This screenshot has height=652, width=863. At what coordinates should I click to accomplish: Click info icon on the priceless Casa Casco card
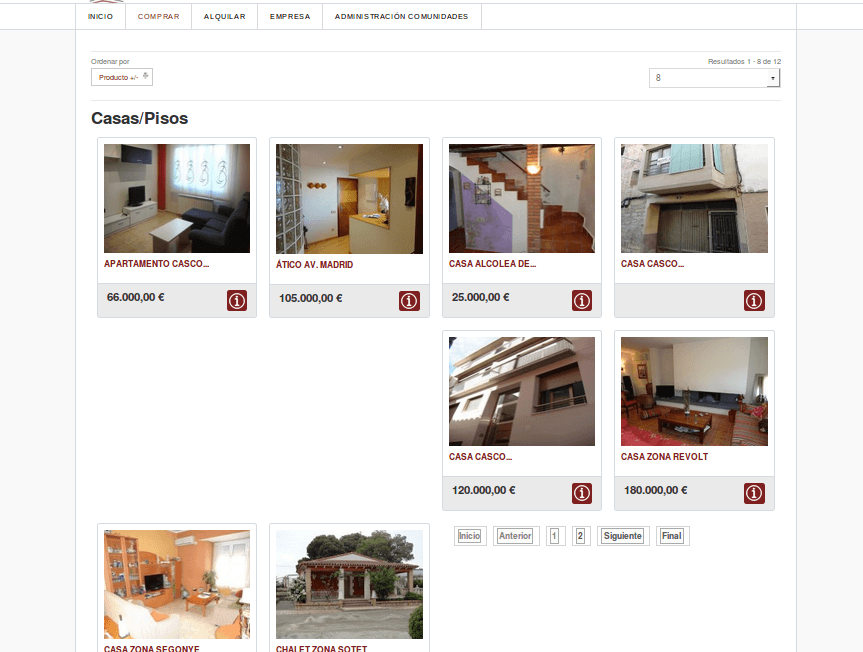tap(754, 301)
